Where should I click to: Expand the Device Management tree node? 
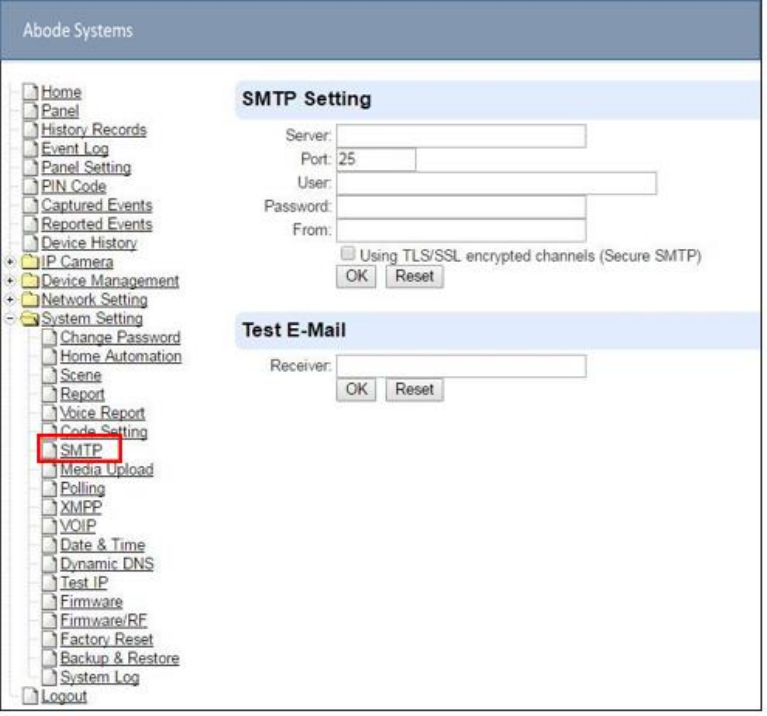[x=10, y=281]
